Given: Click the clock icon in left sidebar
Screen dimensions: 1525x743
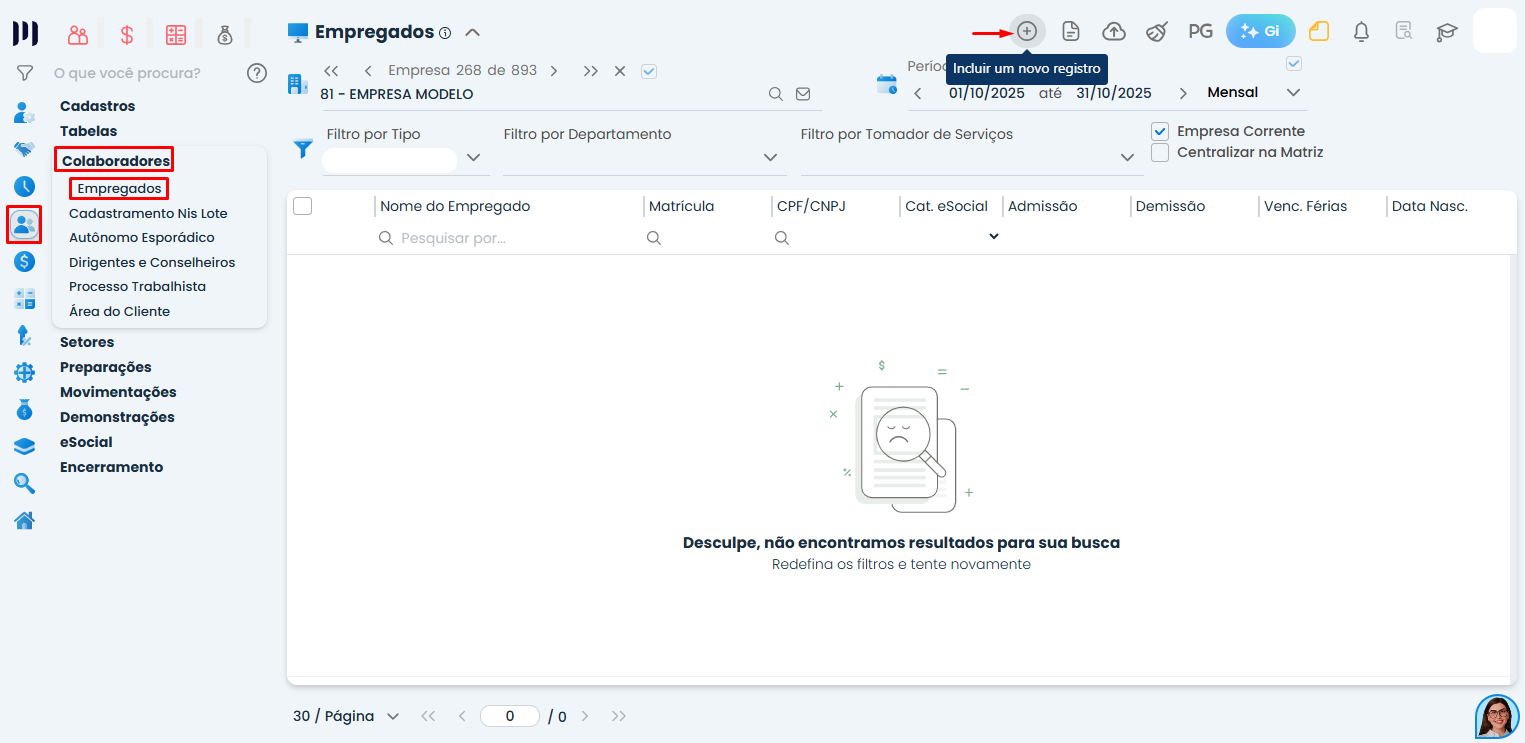Looking at the screenshot, I should point(25,186).
